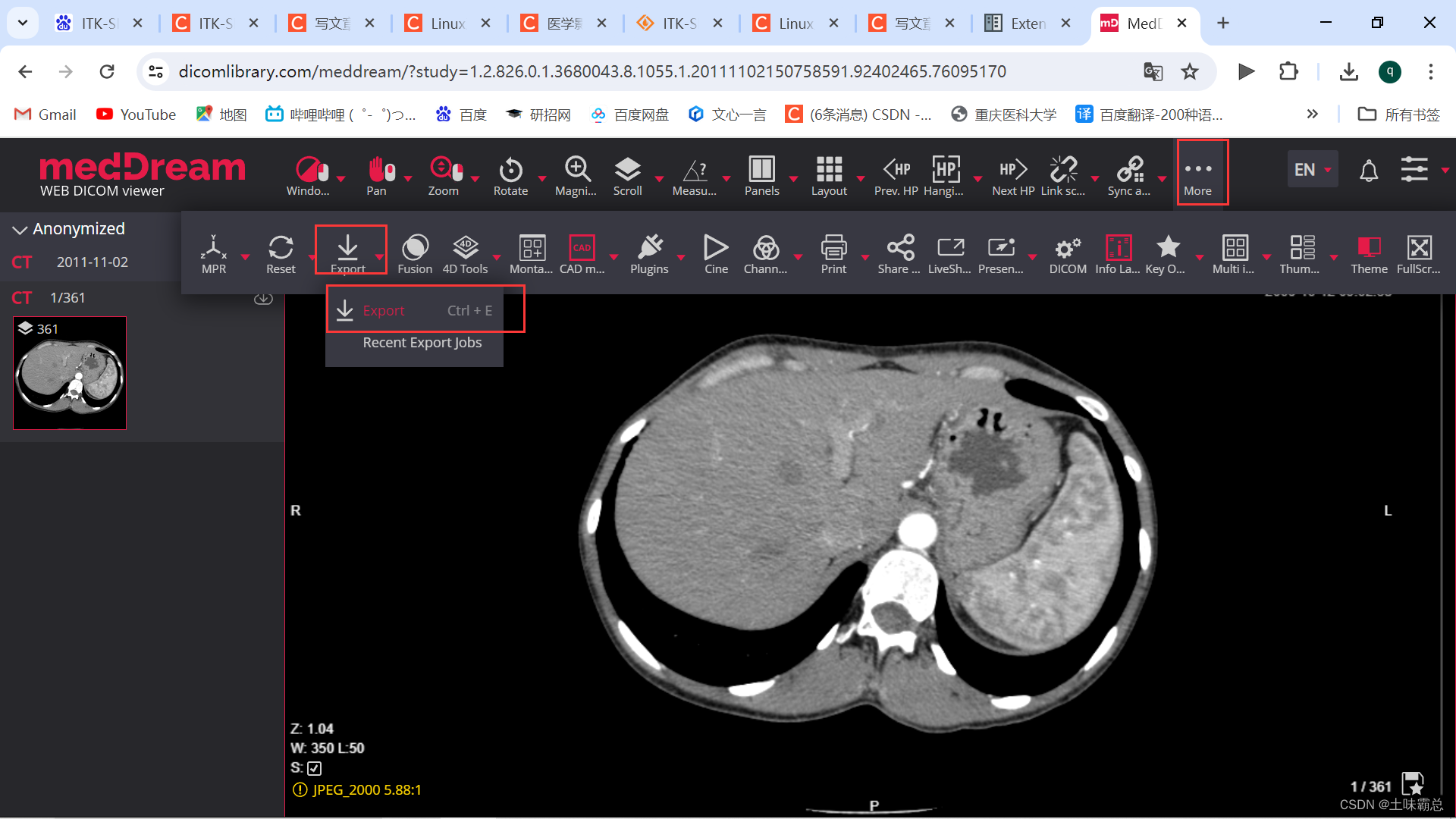The height and width of the screenshot is (819, 1456).
Task: Select the 361-image CT series thumbnail
Action: click(70, 373)
